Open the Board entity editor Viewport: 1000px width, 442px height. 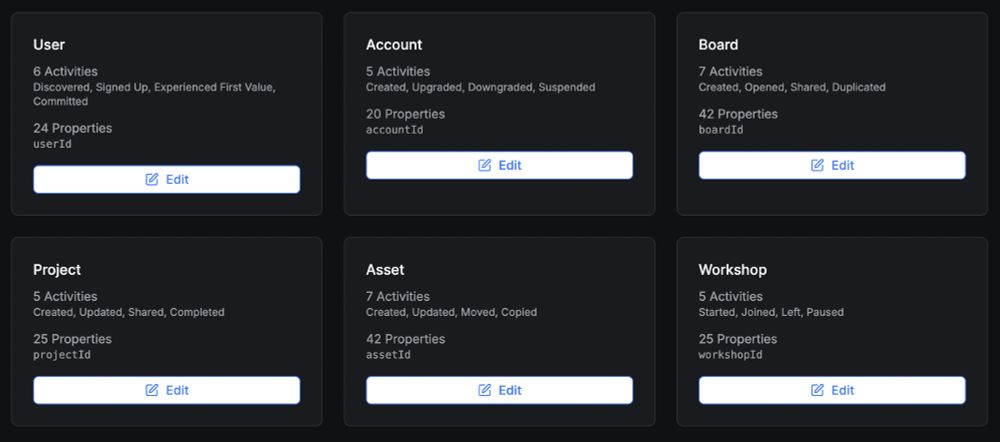pyautogui.click(x=832, y=165)
